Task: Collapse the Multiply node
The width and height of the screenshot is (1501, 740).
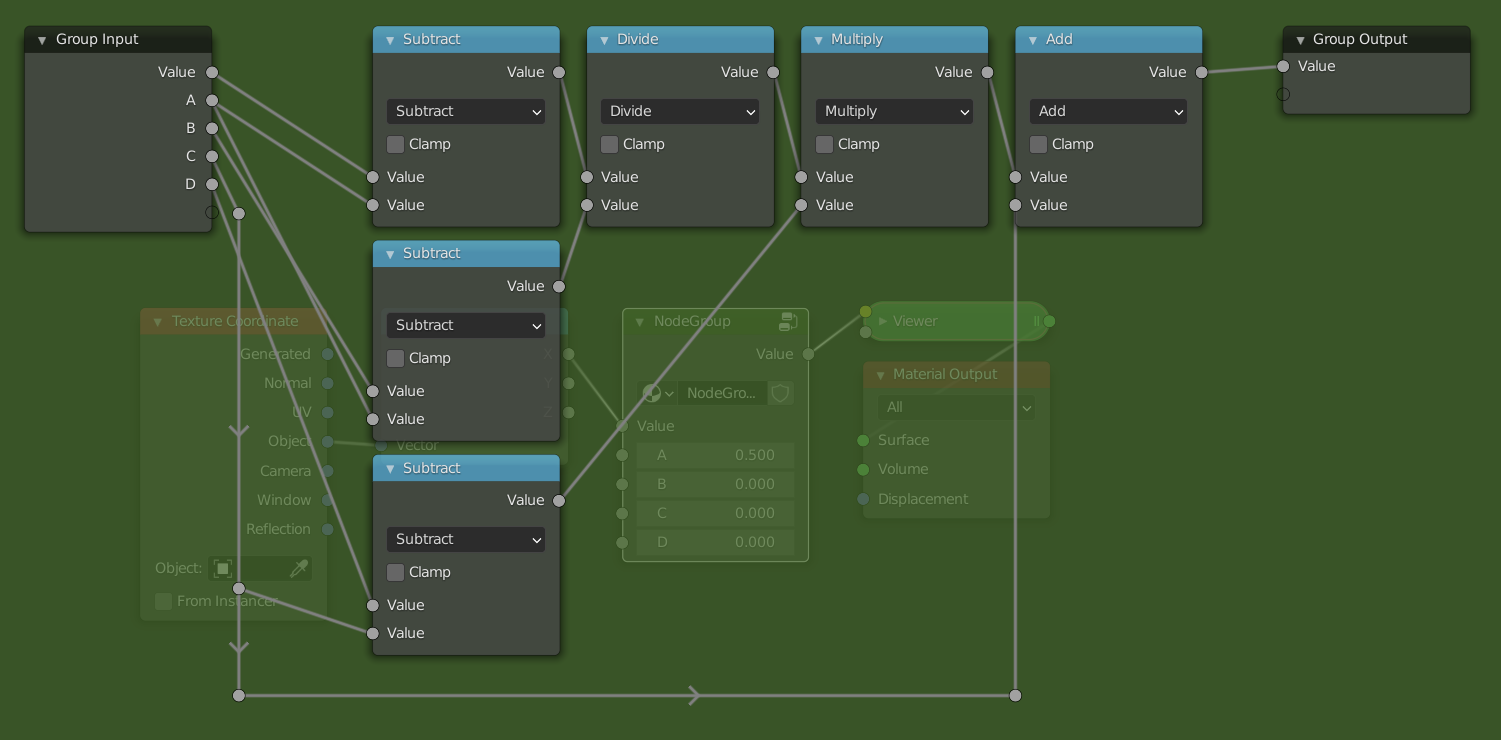Action: tap(818, 40)
